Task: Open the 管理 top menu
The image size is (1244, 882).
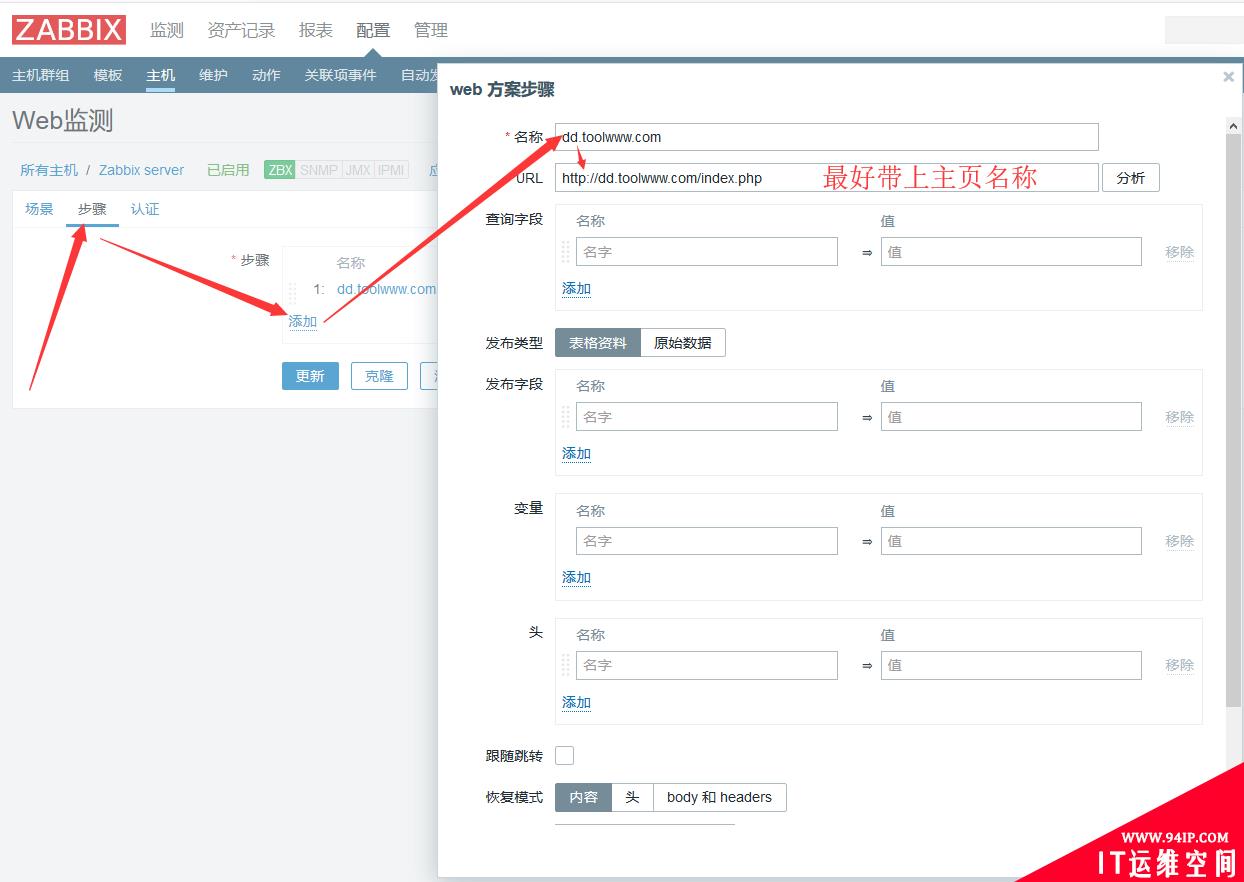Action: coord(431,30)
